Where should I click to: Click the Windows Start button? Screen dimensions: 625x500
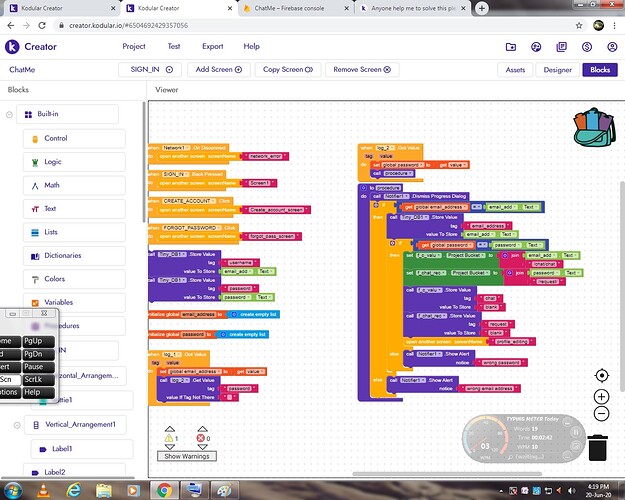12,490
